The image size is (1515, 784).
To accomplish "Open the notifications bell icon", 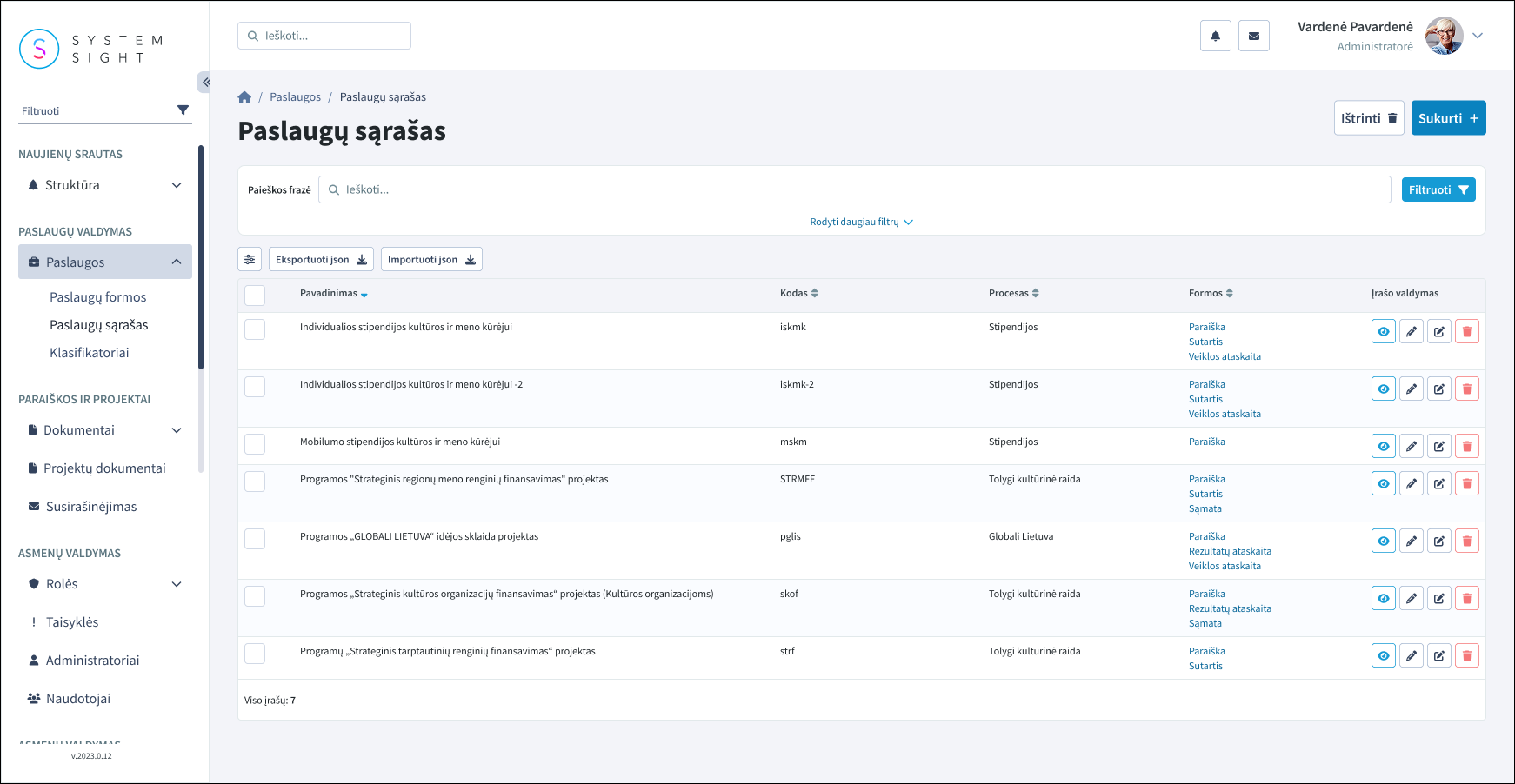I will [x=1215, y=37].
